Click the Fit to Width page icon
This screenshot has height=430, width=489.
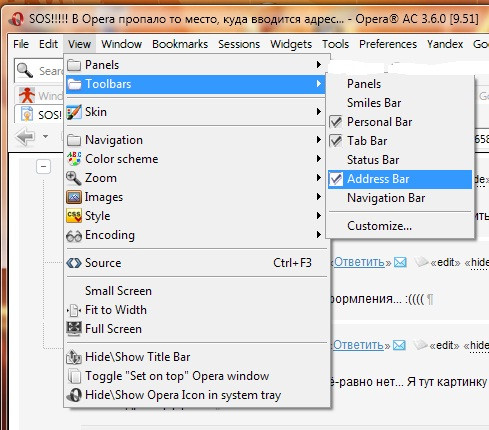tap(74, 310)
